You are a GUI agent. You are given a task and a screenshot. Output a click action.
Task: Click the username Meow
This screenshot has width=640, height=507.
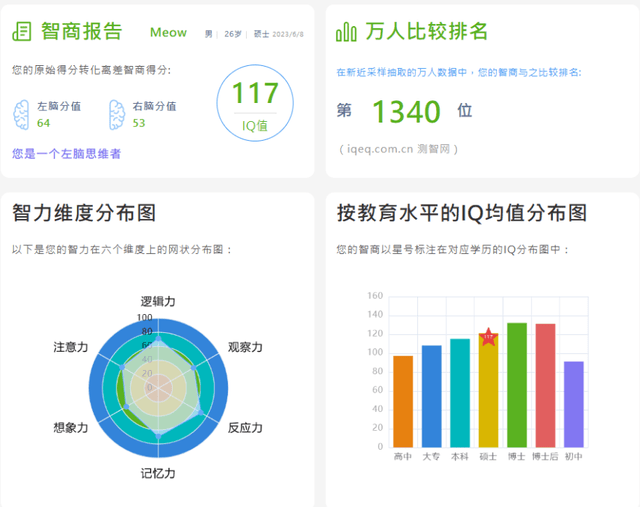tap(168, 32)
